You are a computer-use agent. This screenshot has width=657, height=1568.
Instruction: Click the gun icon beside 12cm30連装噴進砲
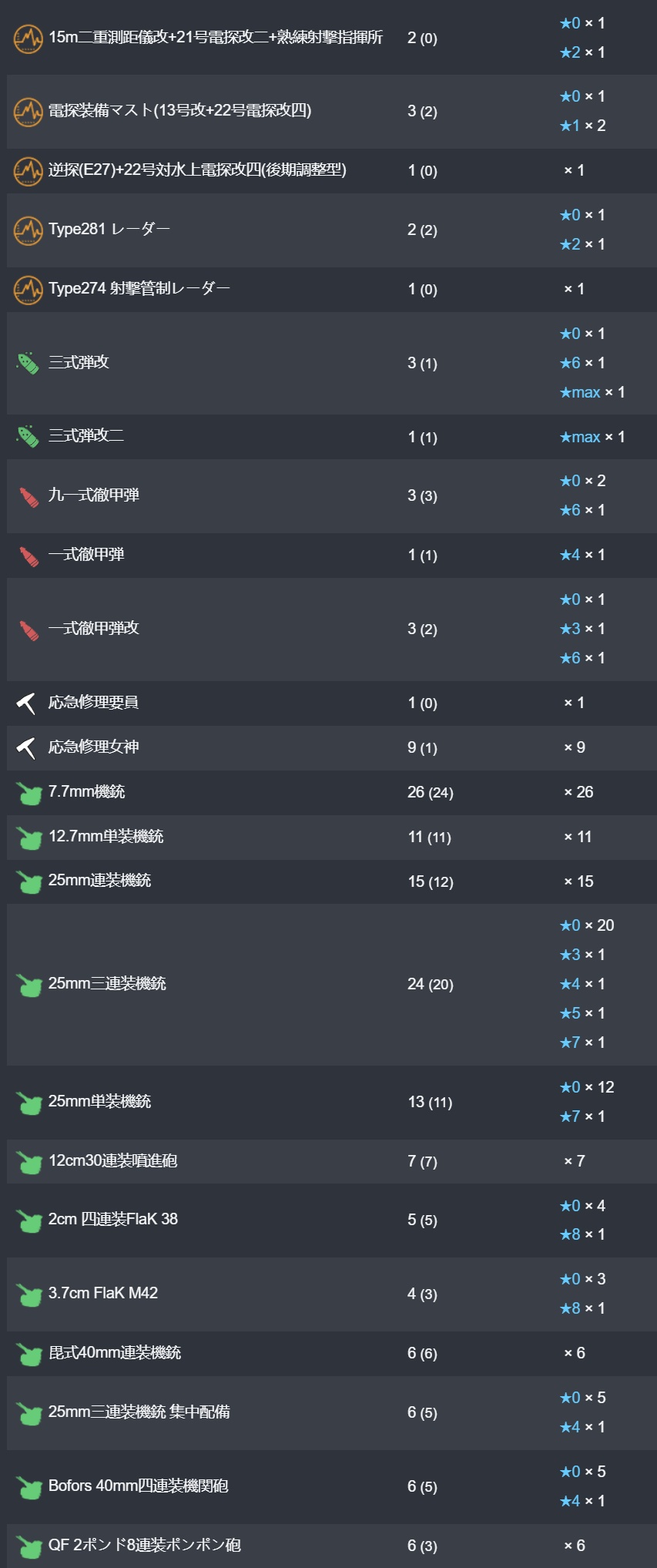pyautogui.click(x=29, y=1162)
